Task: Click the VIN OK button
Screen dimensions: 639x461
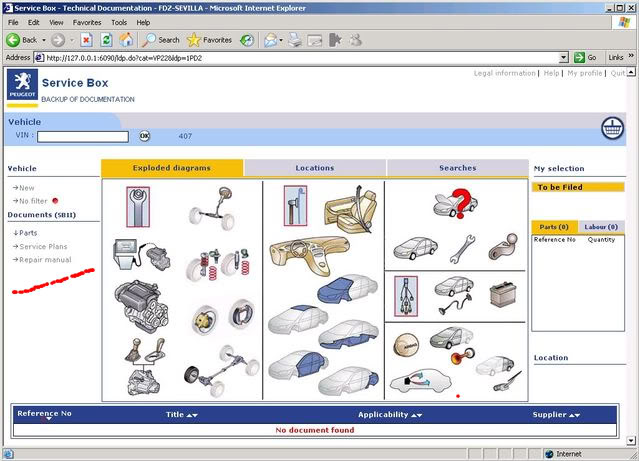Action: [x=144, y=136]
